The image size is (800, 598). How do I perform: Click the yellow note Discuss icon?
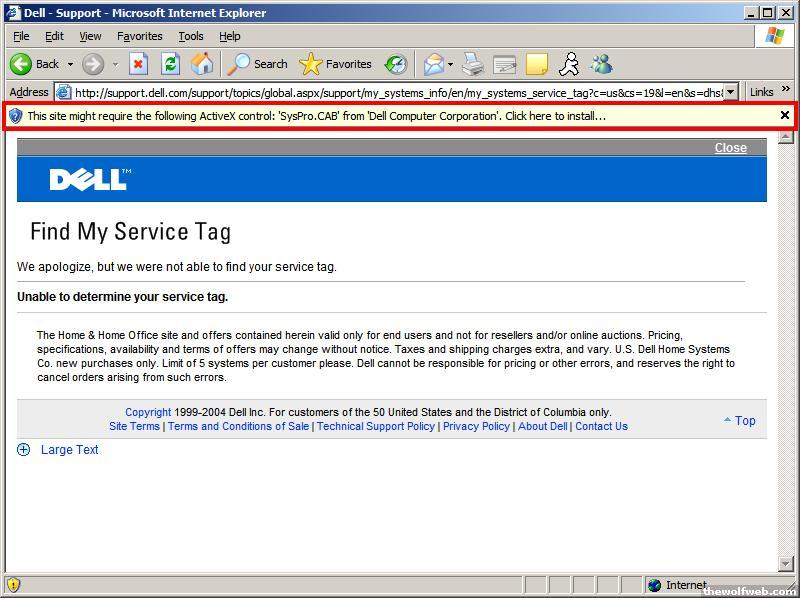(x=537, y=64)
